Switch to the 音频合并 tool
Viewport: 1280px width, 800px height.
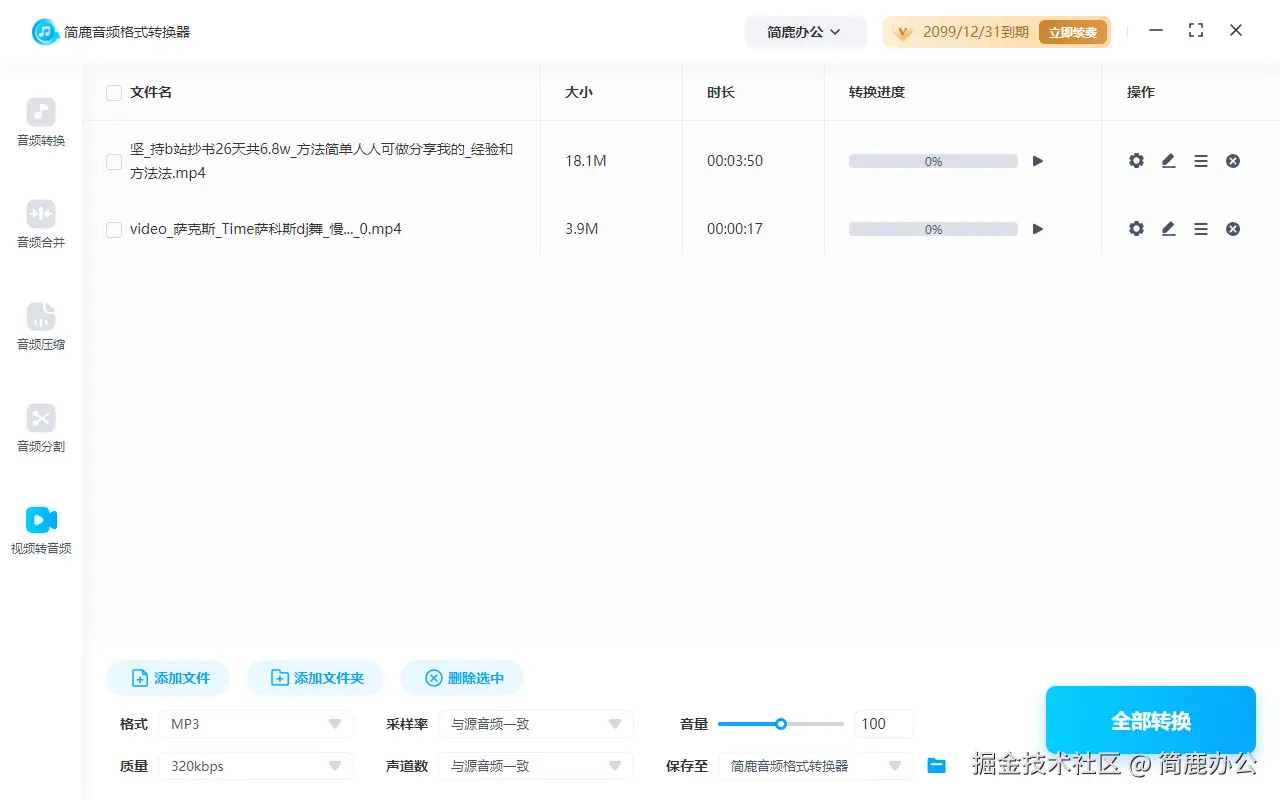click(40, 226)
